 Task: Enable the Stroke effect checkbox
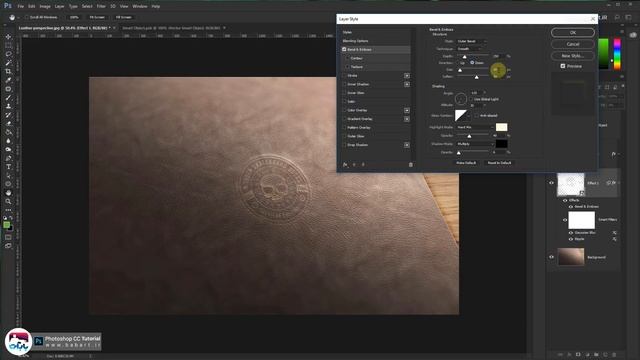344,76
